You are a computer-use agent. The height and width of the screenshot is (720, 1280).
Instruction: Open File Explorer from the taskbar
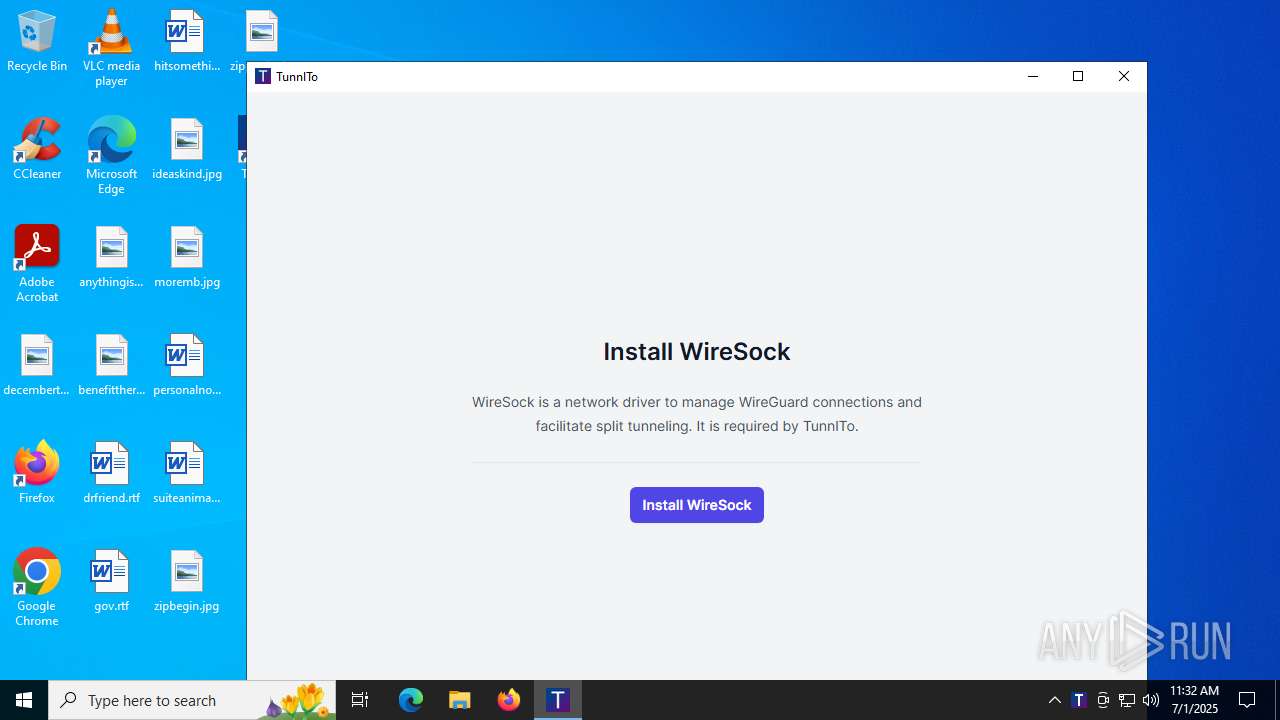(460, 700)
